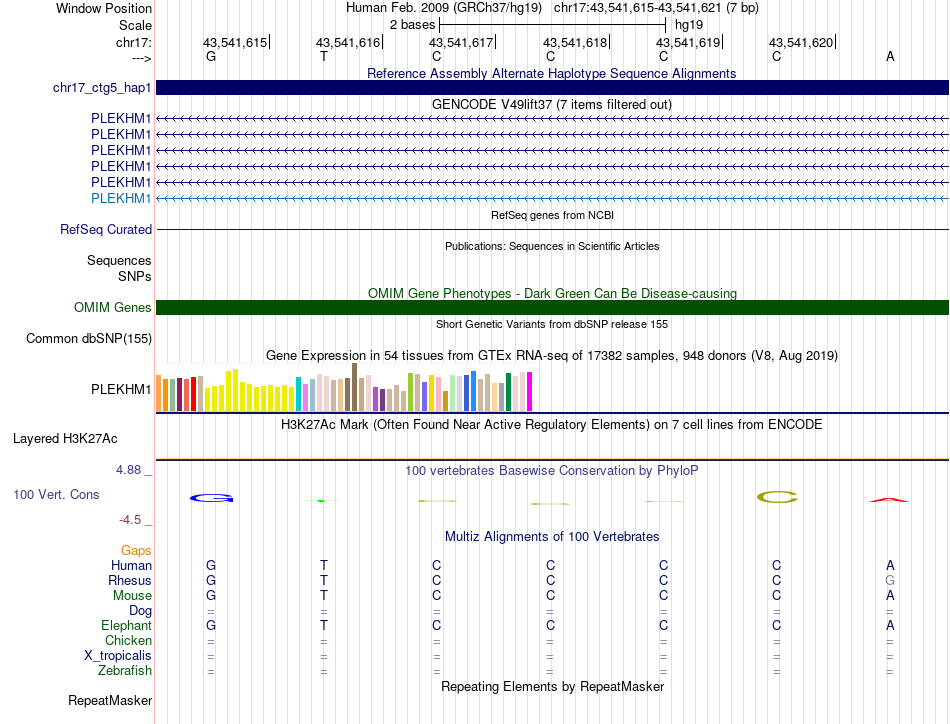Click the Rhesus alignment row label
The height and width of the screenshot is (724, 950).
point(130,580)
